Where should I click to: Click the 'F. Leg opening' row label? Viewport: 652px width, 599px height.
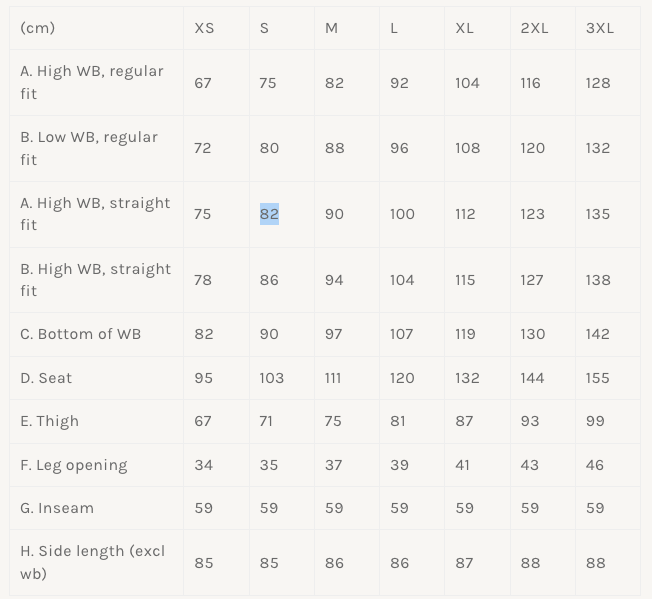(74, 465)
